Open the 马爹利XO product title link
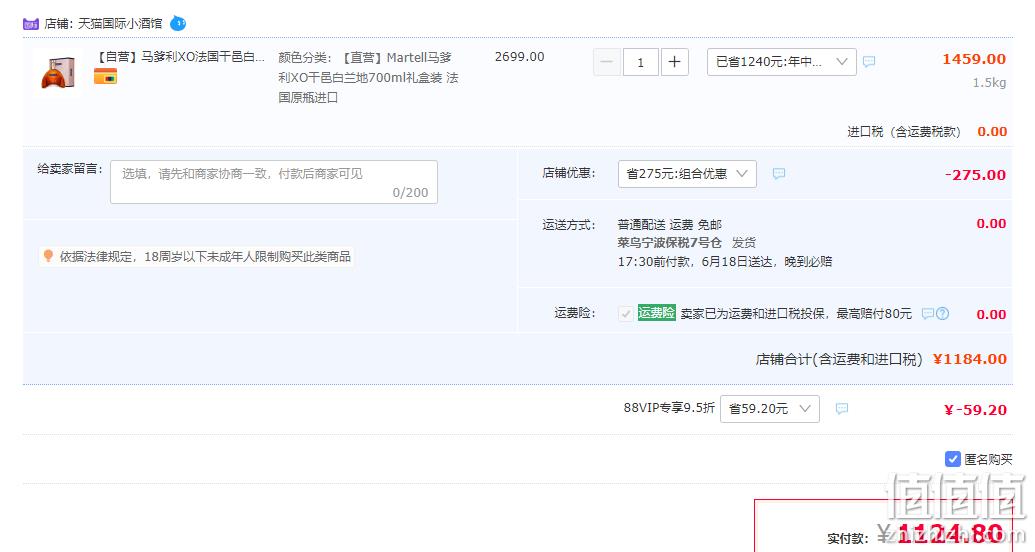Image resolution: width=1035 pixels, height=552 pixels. pos(180,57)
